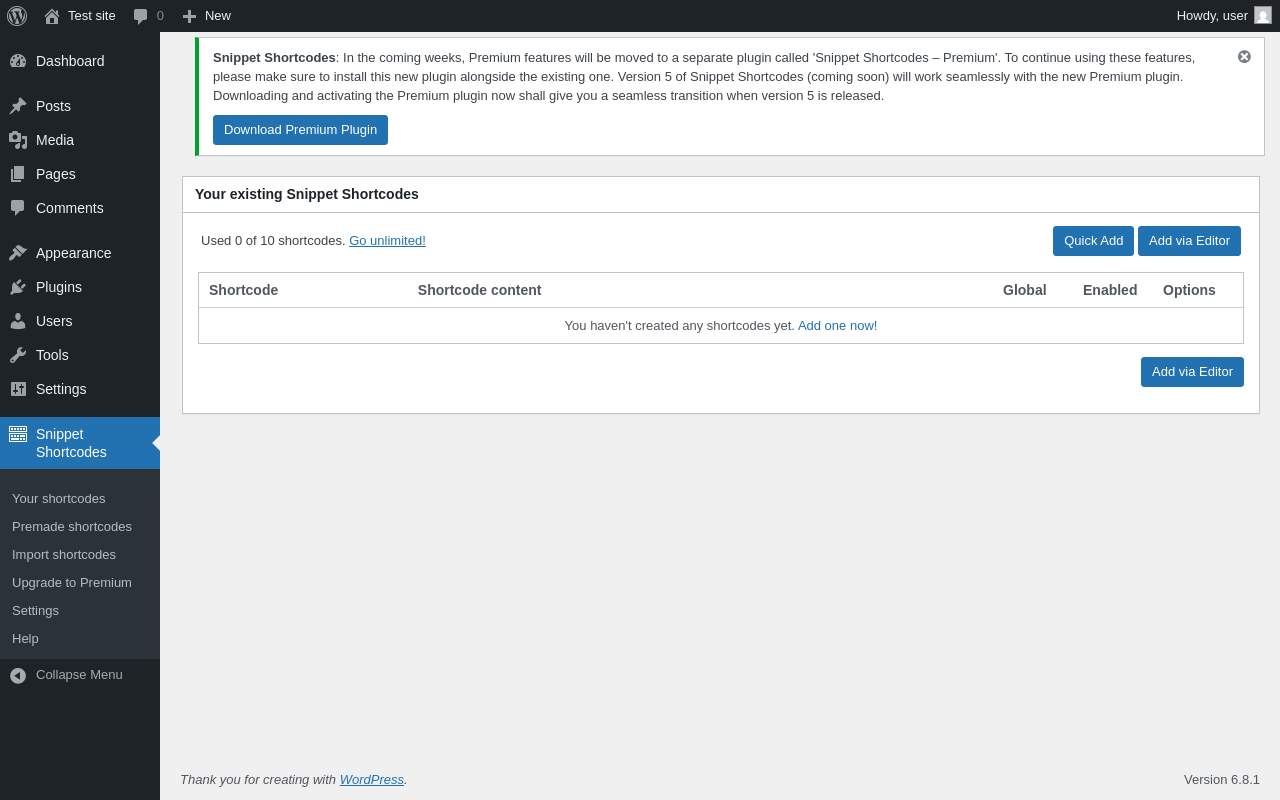The width and height of the screenshot is (1280, 800).
Task: Click the plus New icon in admin bar
Action: 189,16
